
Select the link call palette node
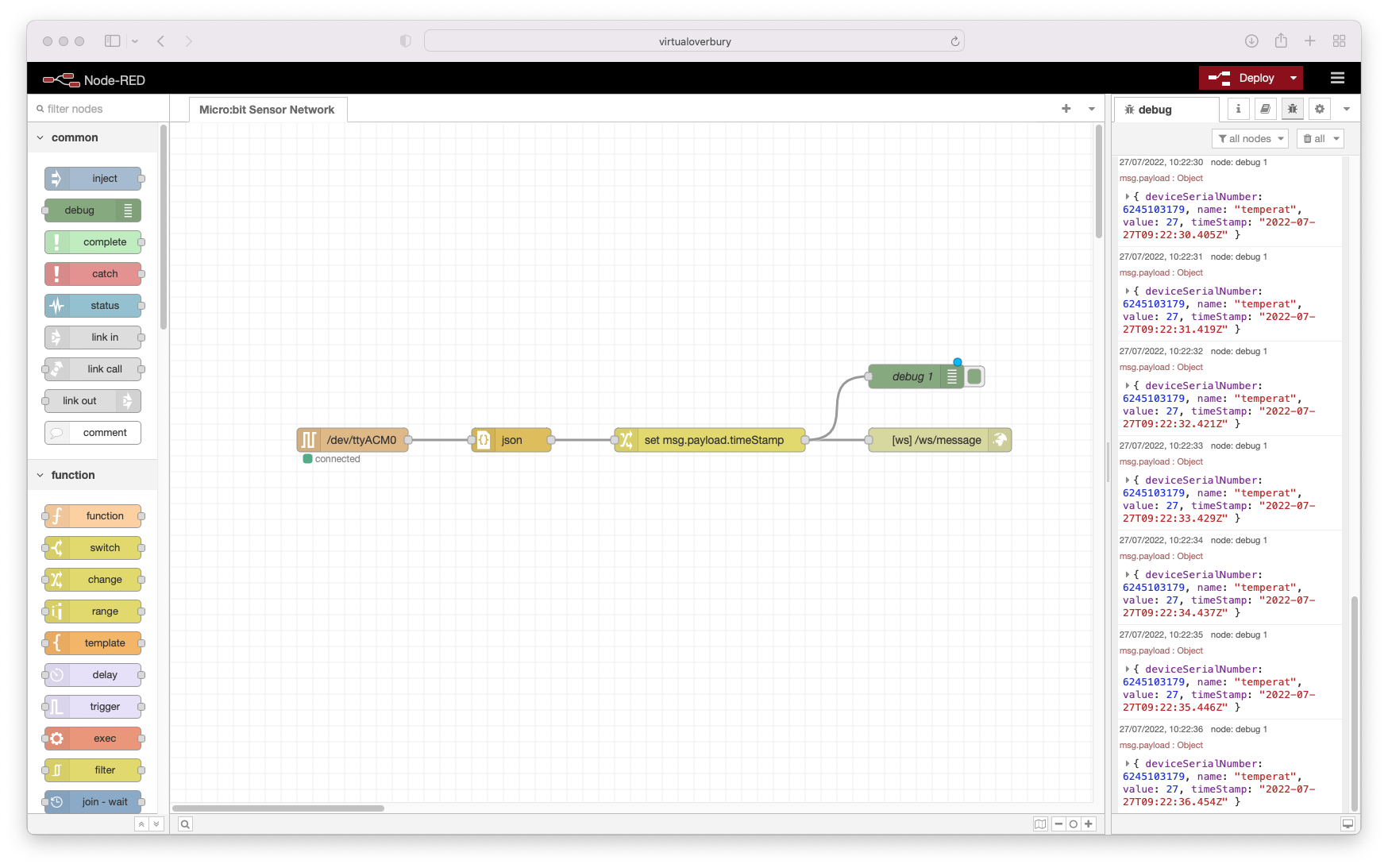[x=93, y=369]
